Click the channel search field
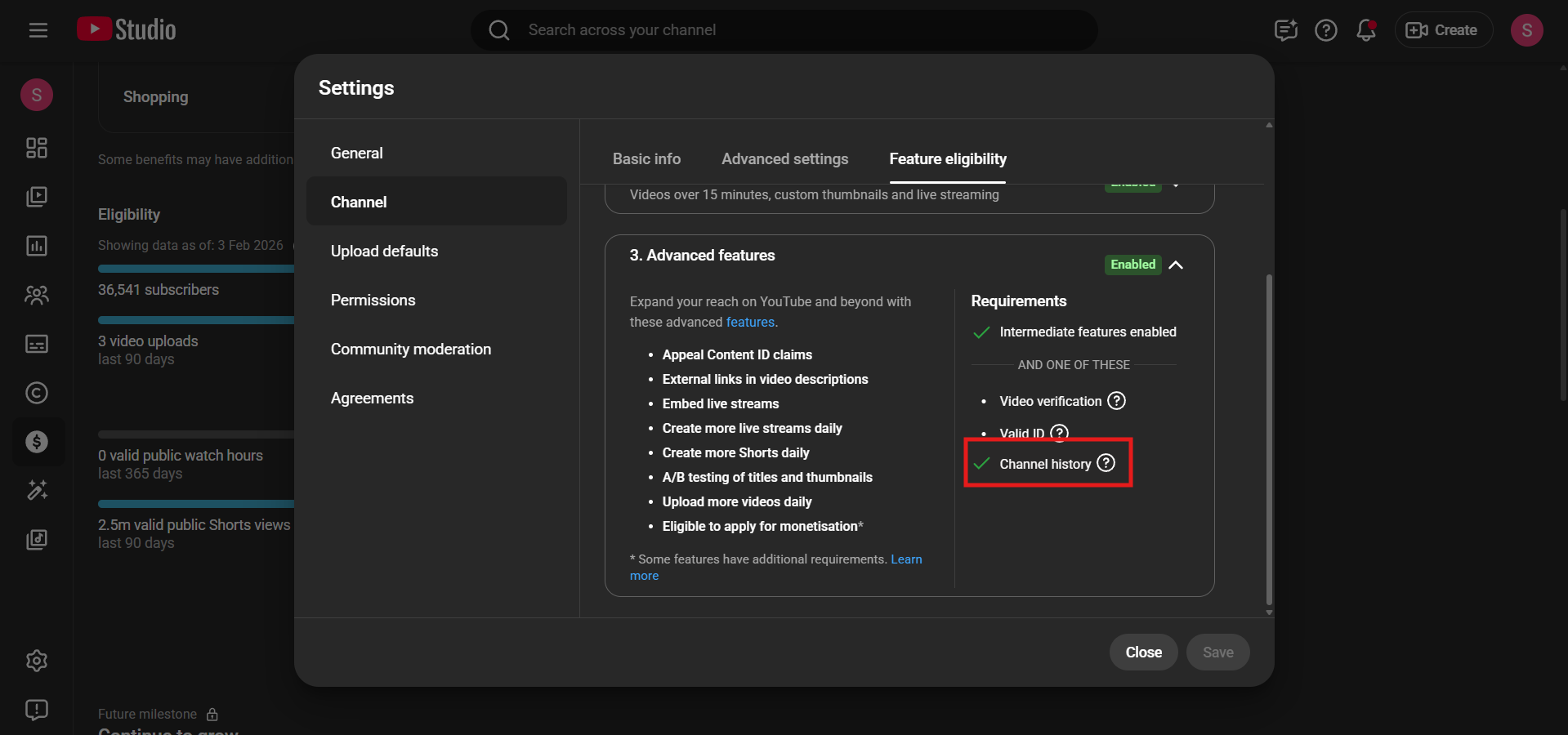This screenshot has height=735, width=1568. click(784, 30)
